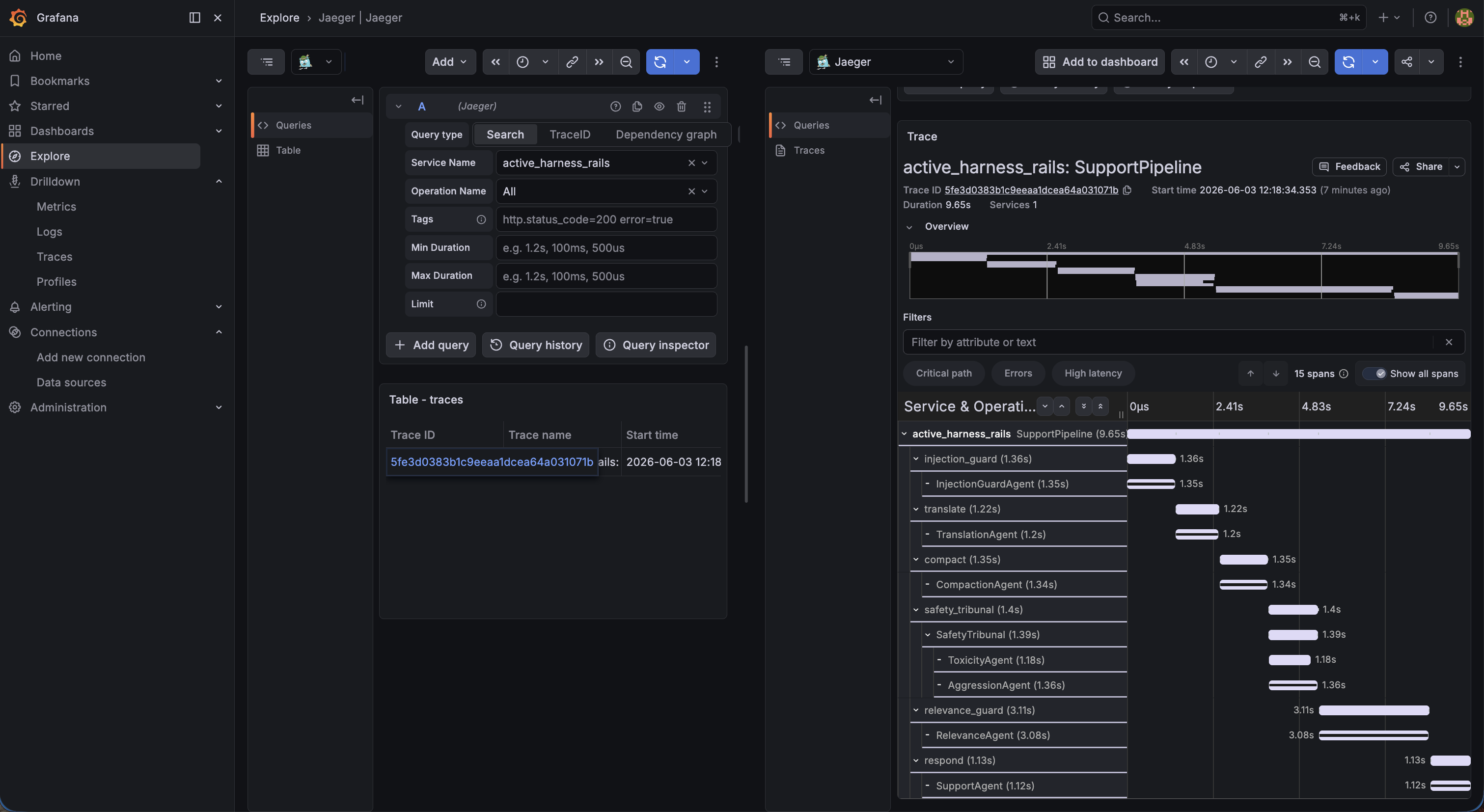Move left pane time range forward
The width and height of the screenshot is (1484, 812).
[599, 62]
